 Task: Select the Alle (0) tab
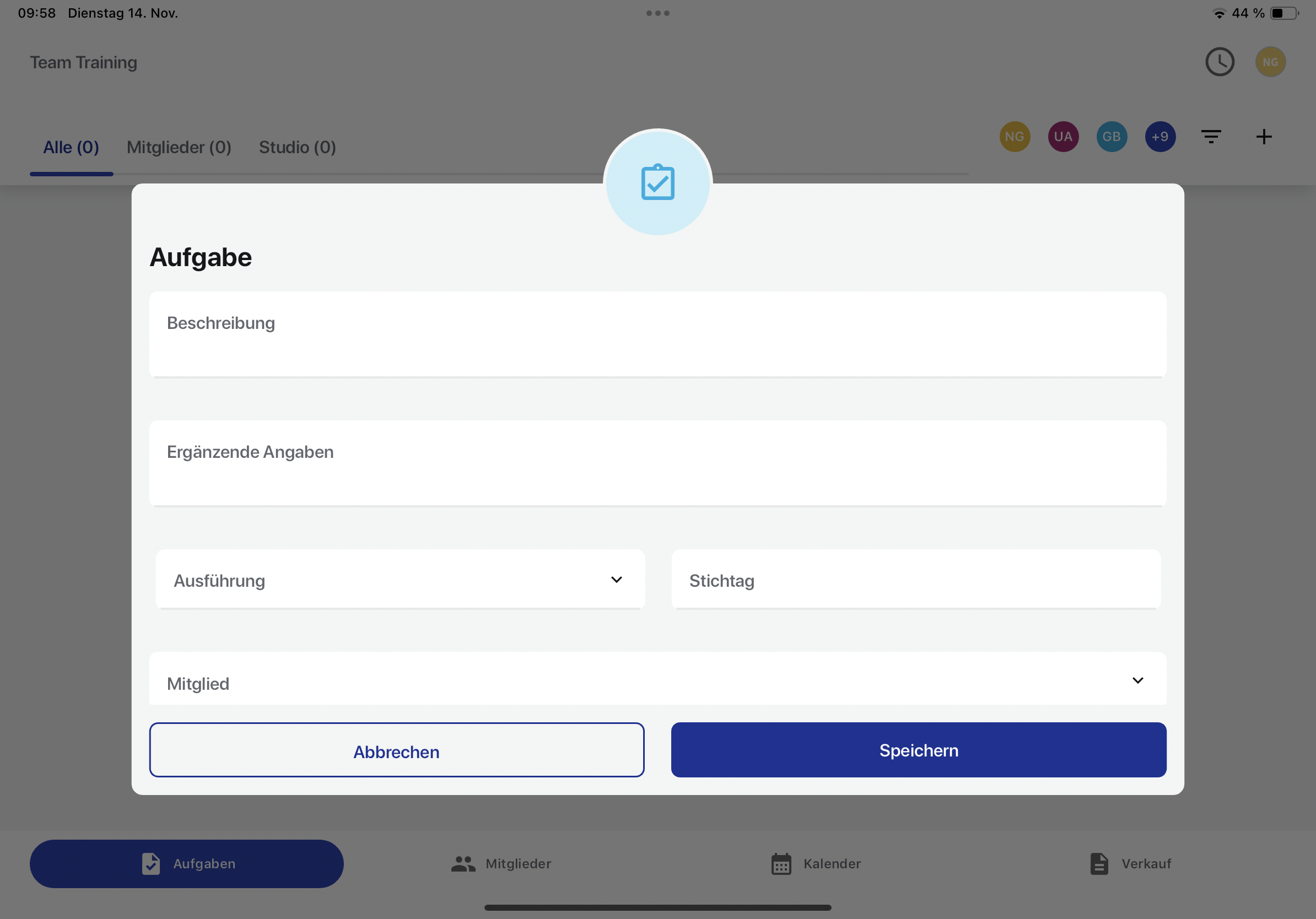[71, 147]
